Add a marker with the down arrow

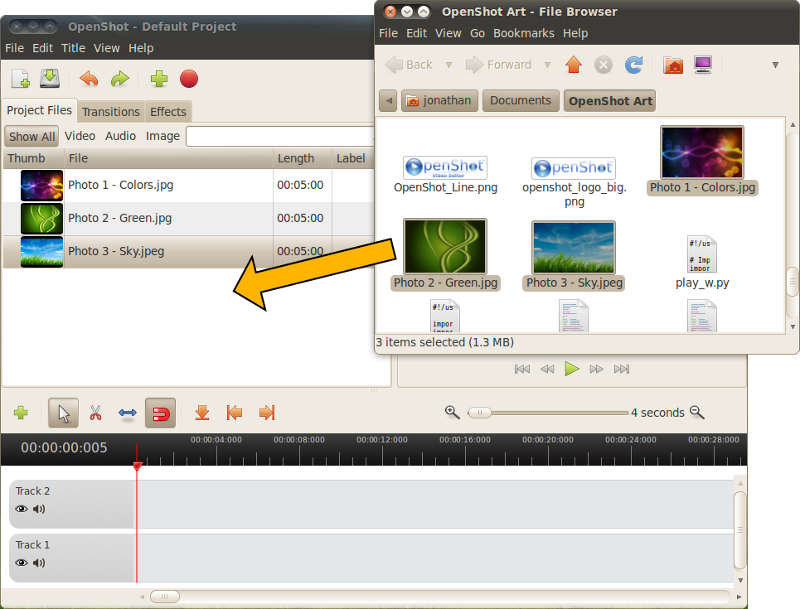pos(202,413)
